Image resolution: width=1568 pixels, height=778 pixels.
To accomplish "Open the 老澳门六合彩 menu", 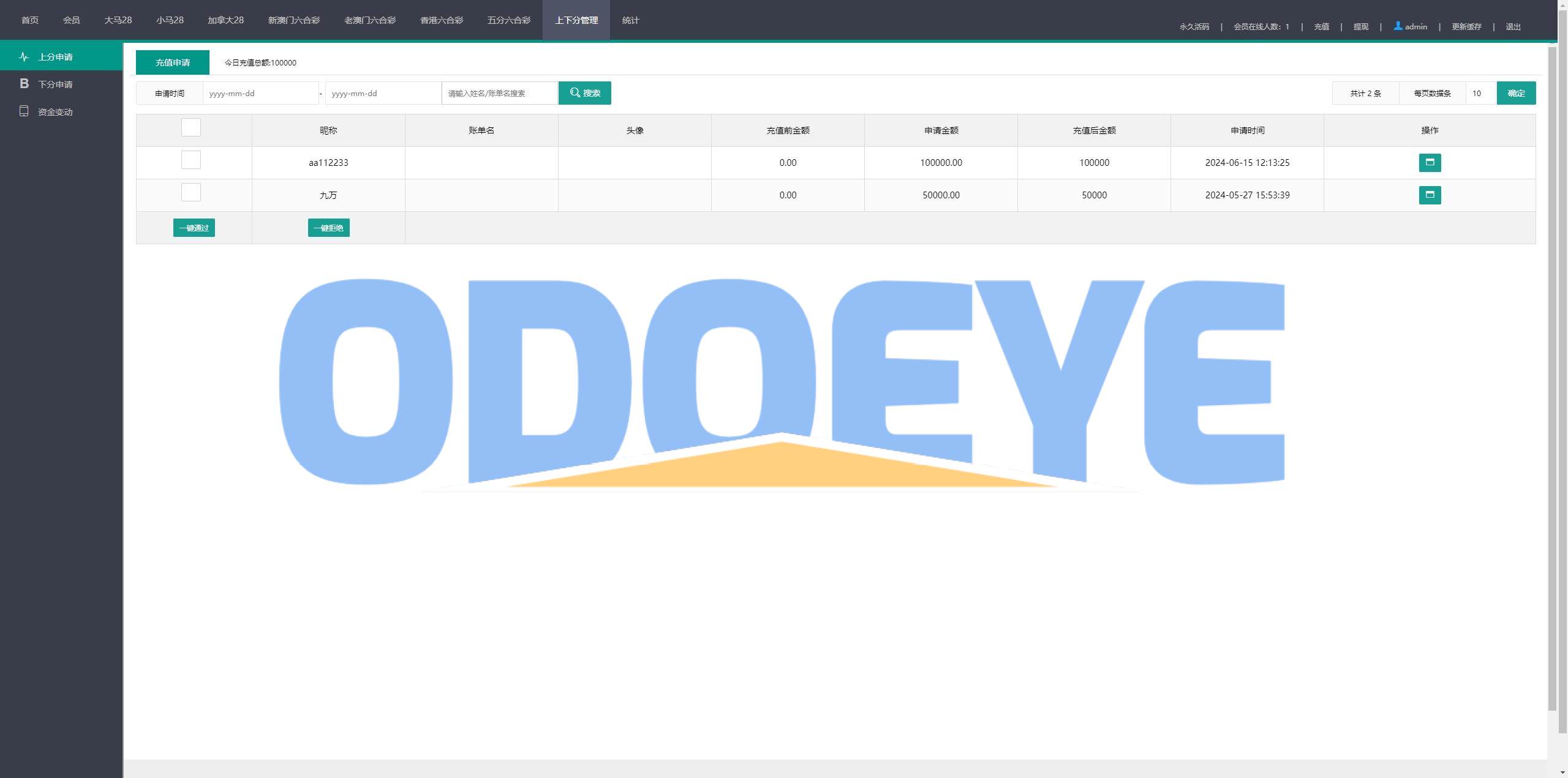I will tap(370, 20).
